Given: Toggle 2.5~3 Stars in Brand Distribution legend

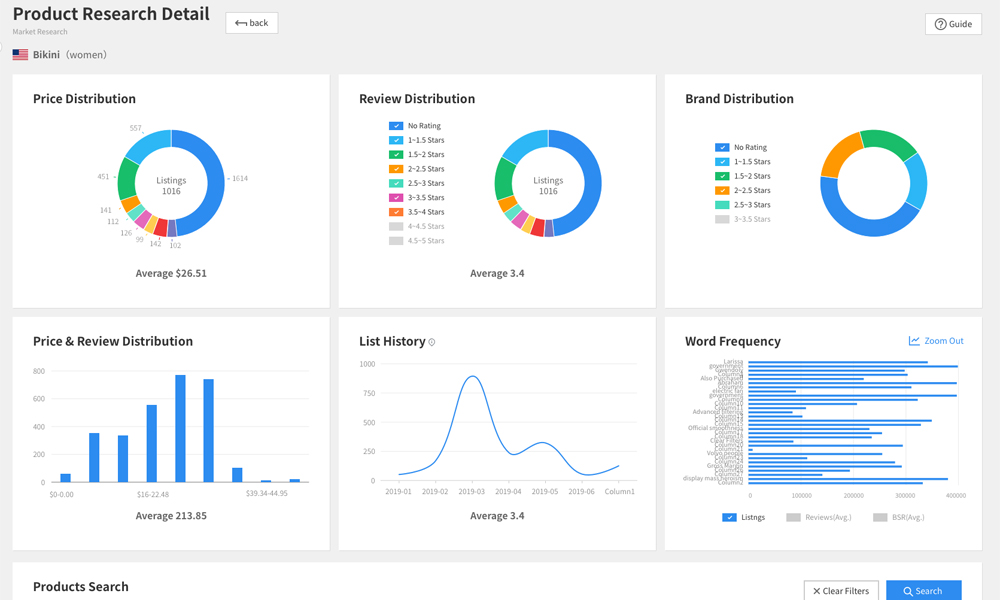Looking at the screenshot, I should [x=722, y=205].
